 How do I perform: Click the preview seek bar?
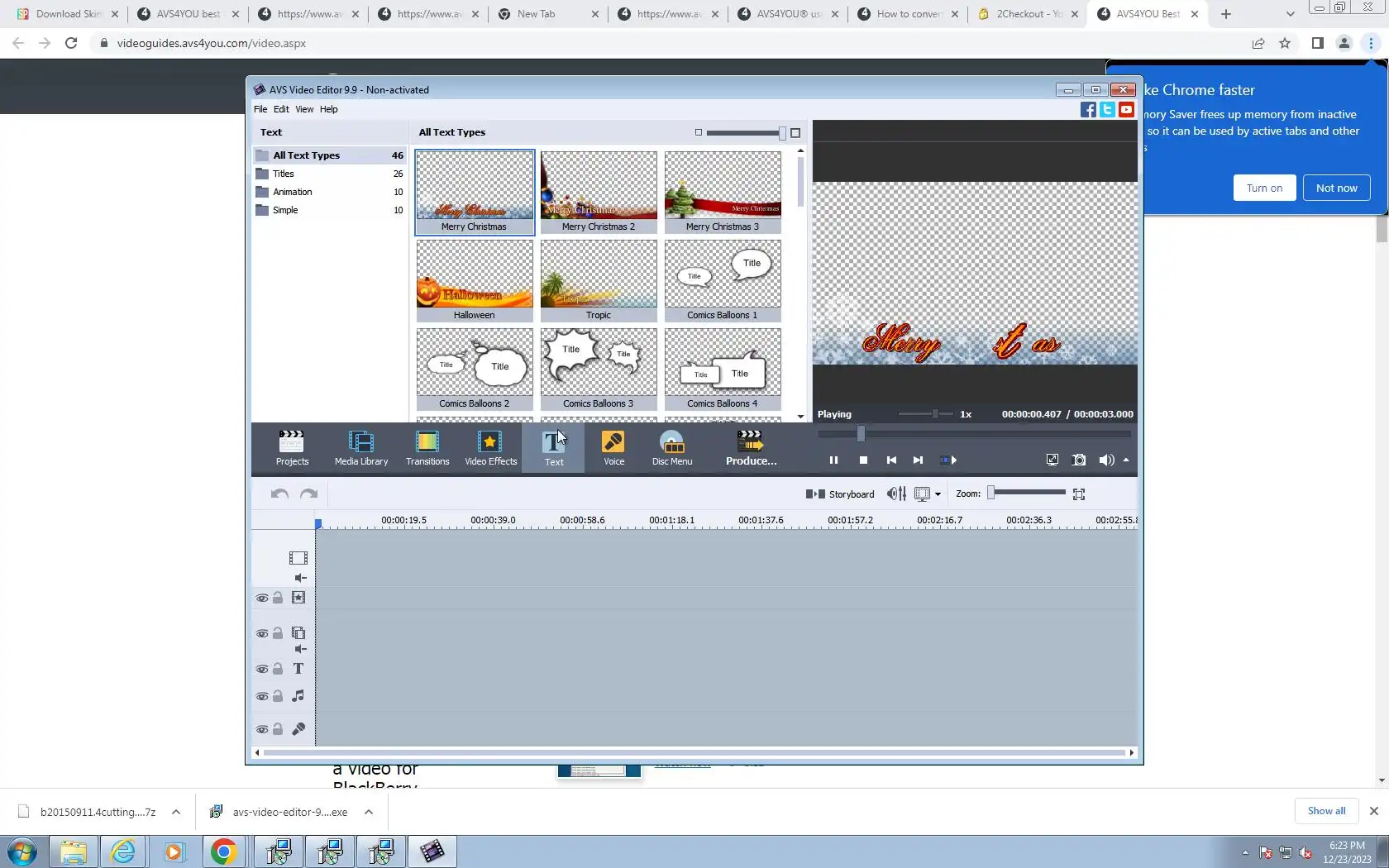pos(974,433)
